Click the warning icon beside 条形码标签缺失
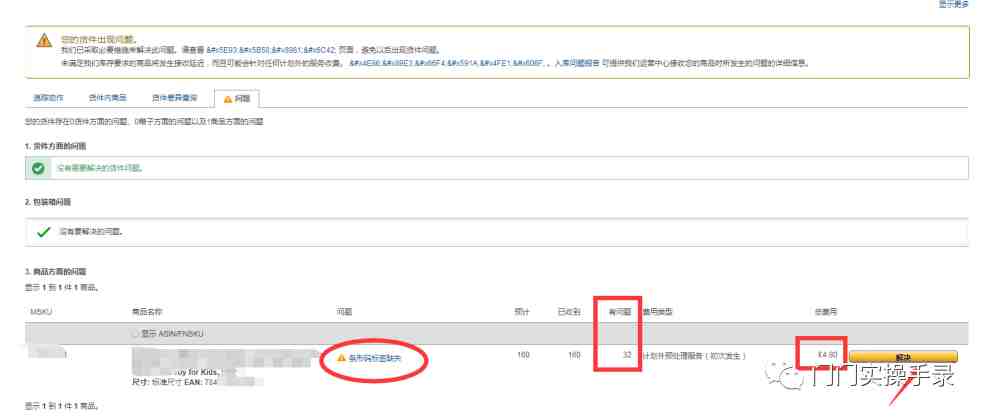This screenshot has height=418, width=986. [x=341, y=358]
